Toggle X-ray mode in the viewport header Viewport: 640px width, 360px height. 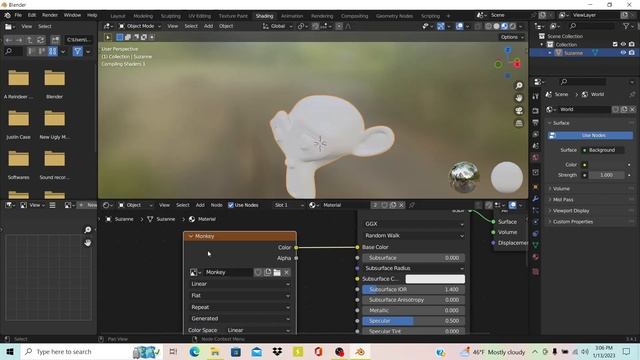point(478,26)
